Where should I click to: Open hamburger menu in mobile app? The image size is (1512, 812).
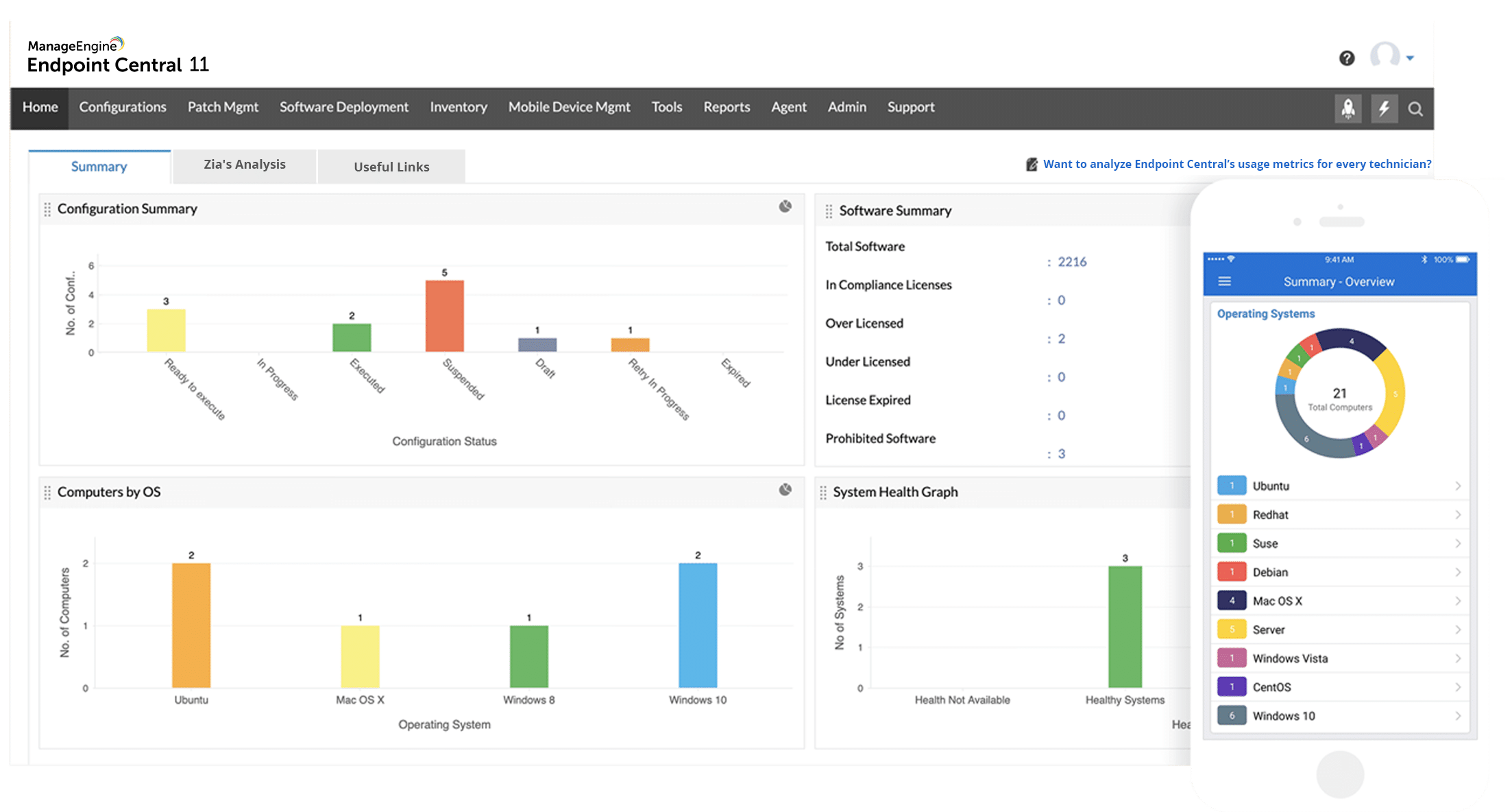coord(1225,281)
